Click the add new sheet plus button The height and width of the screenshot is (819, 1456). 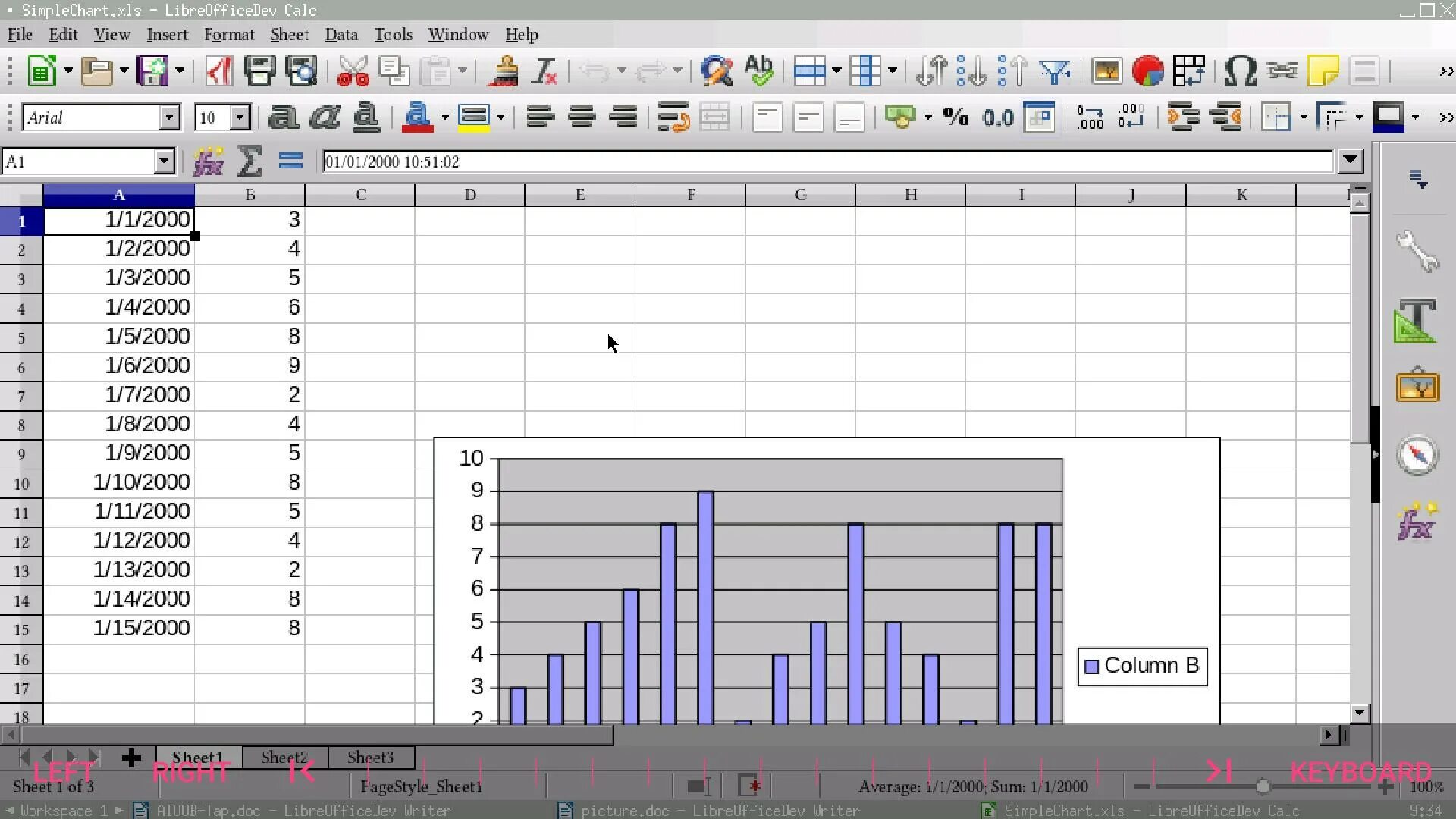click(130, 757)
